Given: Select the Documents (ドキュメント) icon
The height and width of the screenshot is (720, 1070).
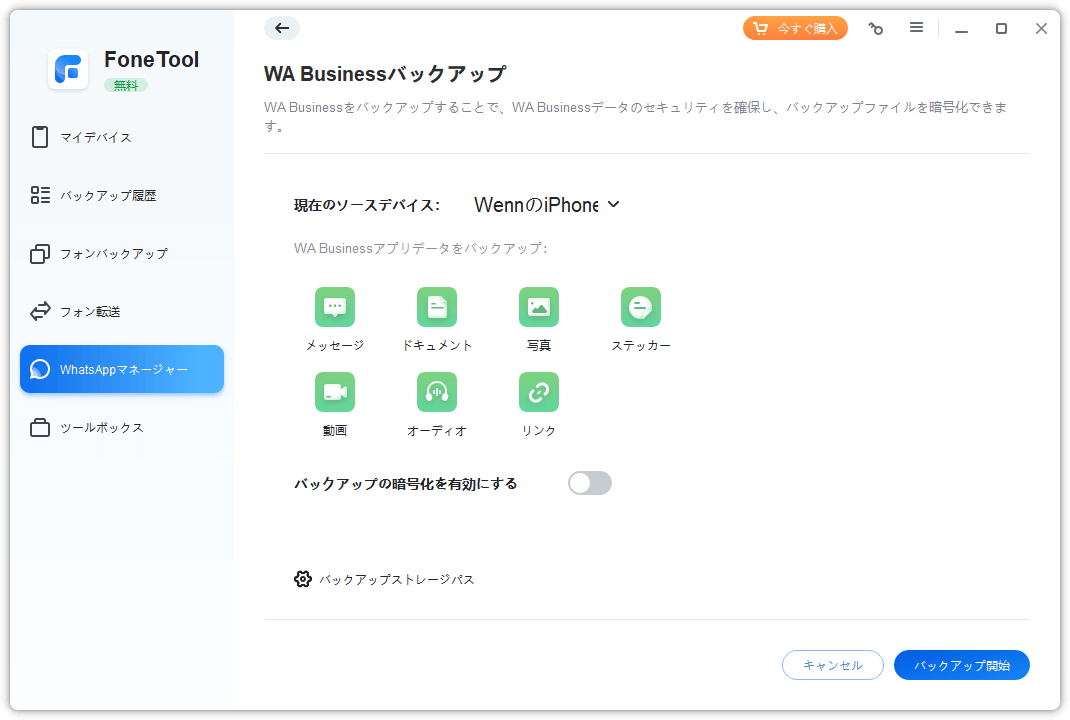Looking at the screenshot, I should (x=437, y=307).
